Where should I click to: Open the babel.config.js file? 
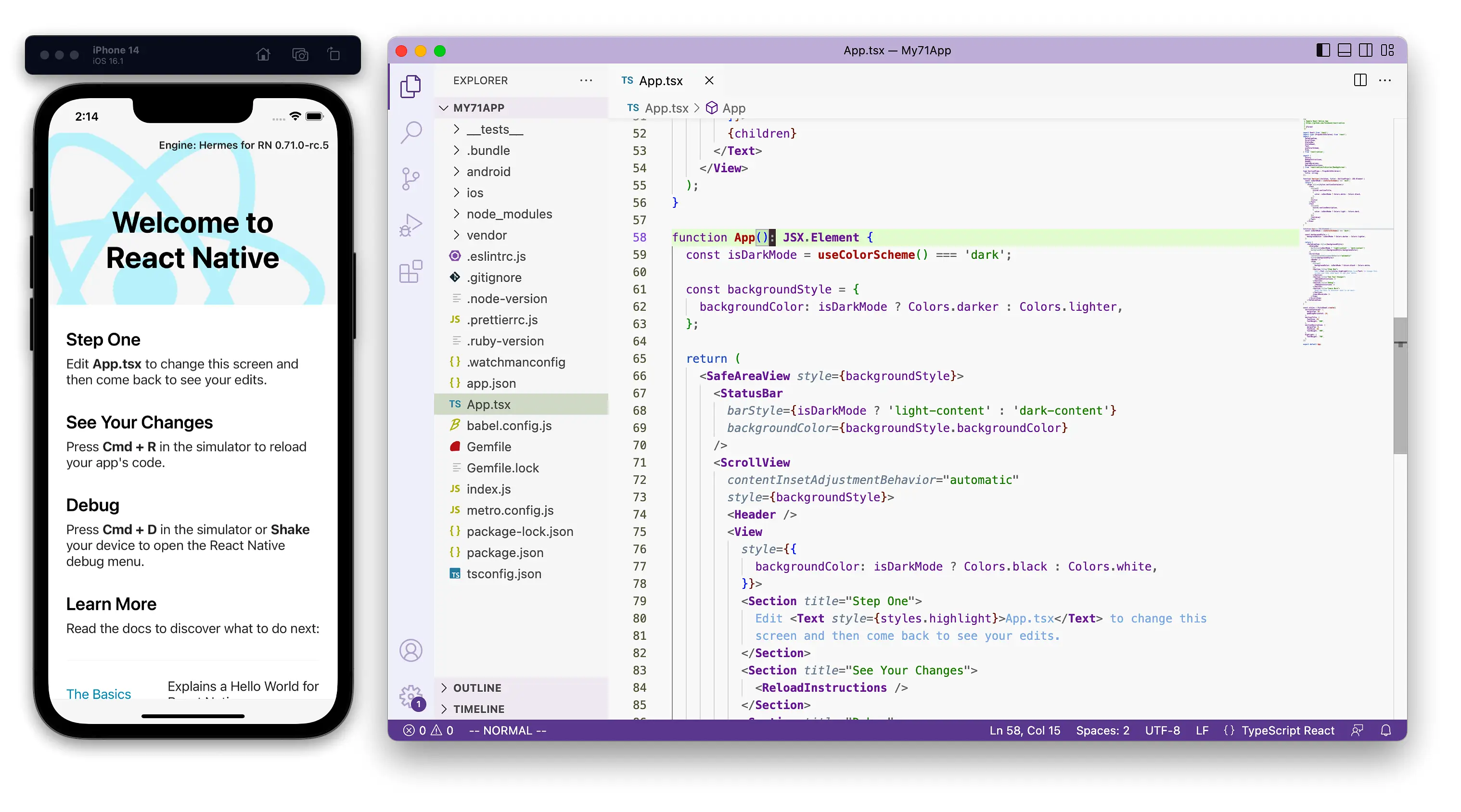(x=521, y=425)
